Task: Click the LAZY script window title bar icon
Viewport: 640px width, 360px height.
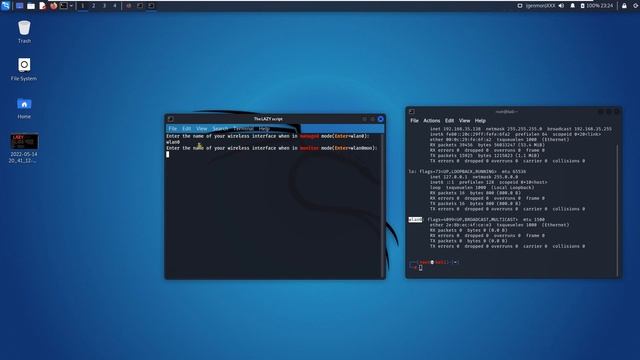Action: pos(171,119)
